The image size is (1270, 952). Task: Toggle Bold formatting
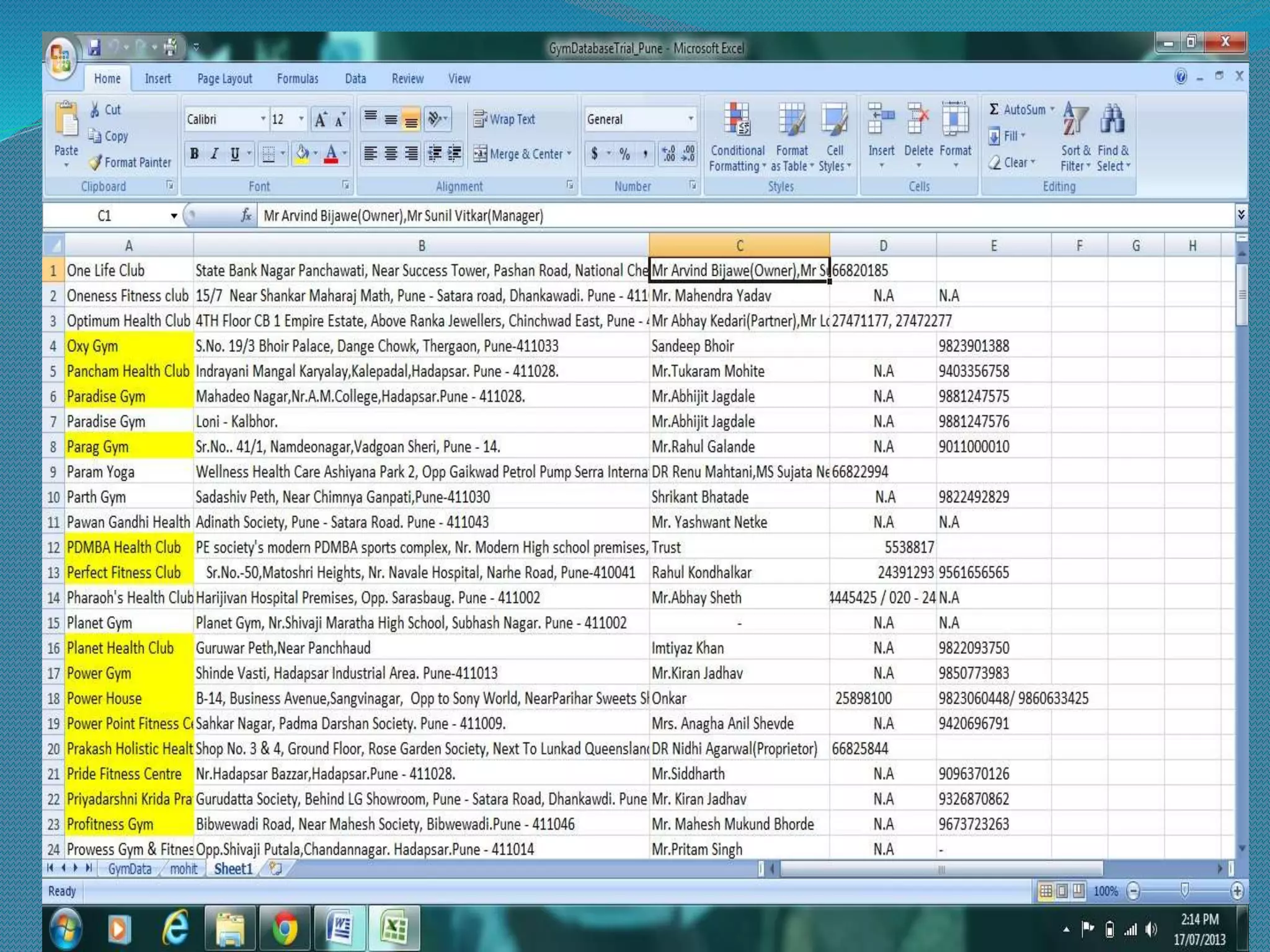195,154
